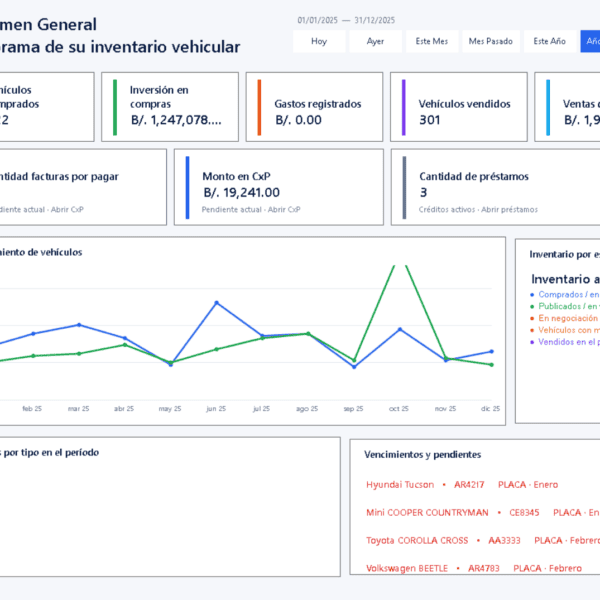Image resolution: width=600 pixels, height=600 pixels.
Task: Click the 301 vehicles sold value
Action: [x=430, y=120]
